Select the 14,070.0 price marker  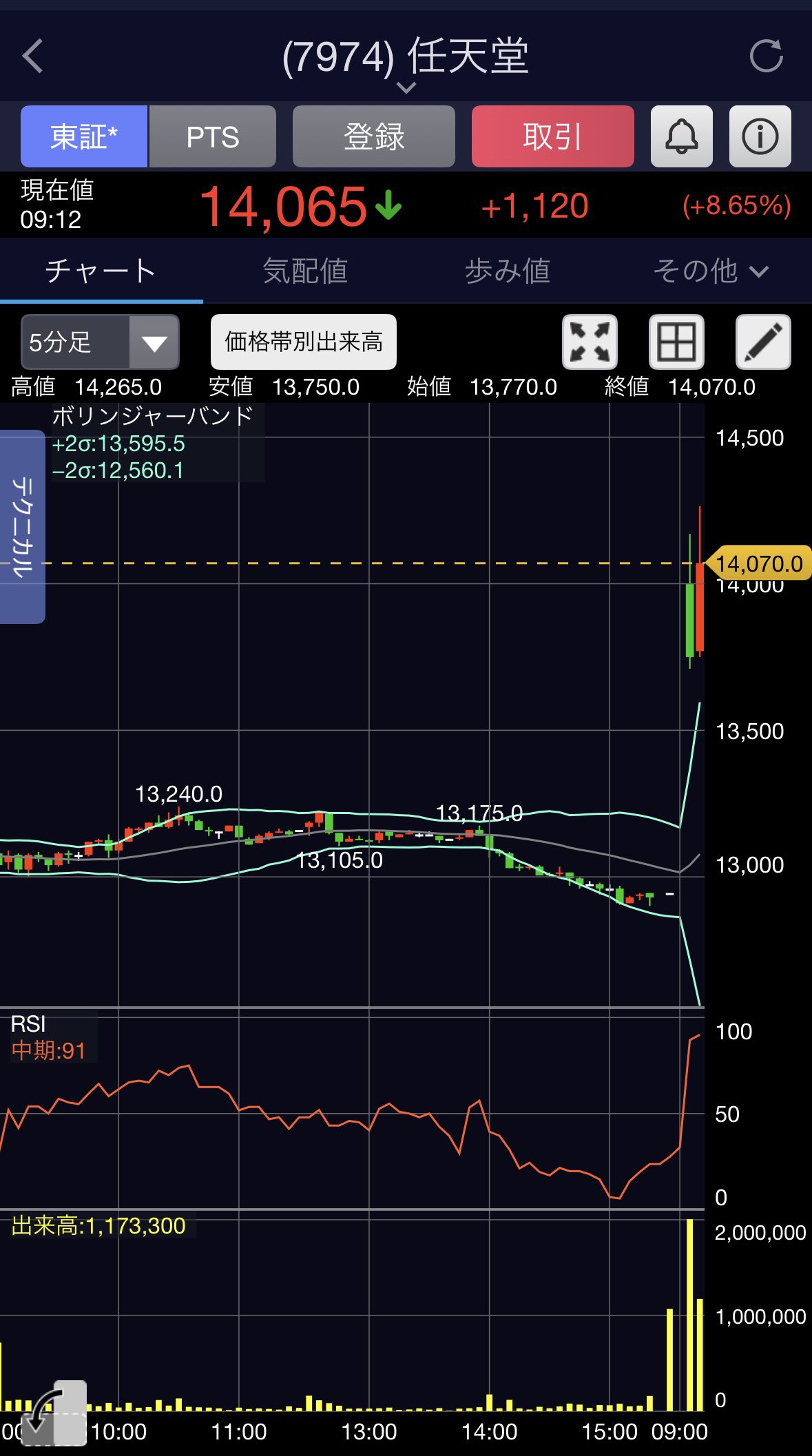(x=759, y=563)
